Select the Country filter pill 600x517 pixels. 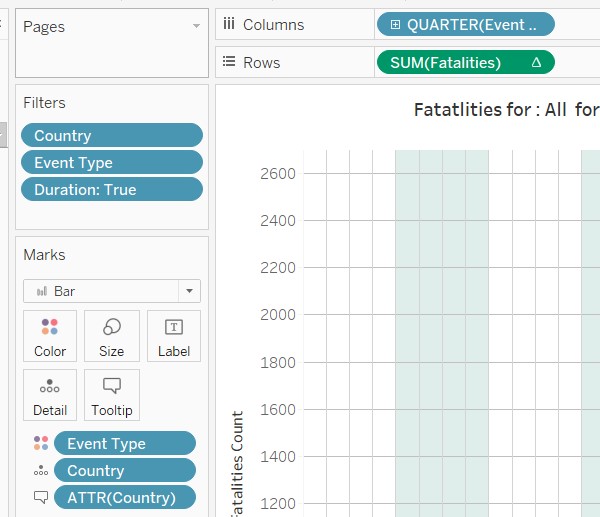pyautogui.click(x=112, y=136)
